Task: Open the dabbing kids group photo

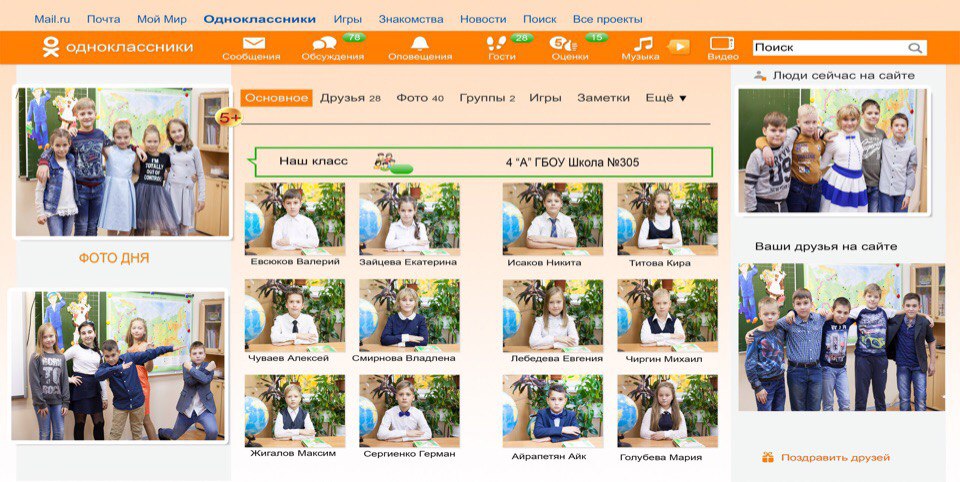Action: [x=118, y=366]
